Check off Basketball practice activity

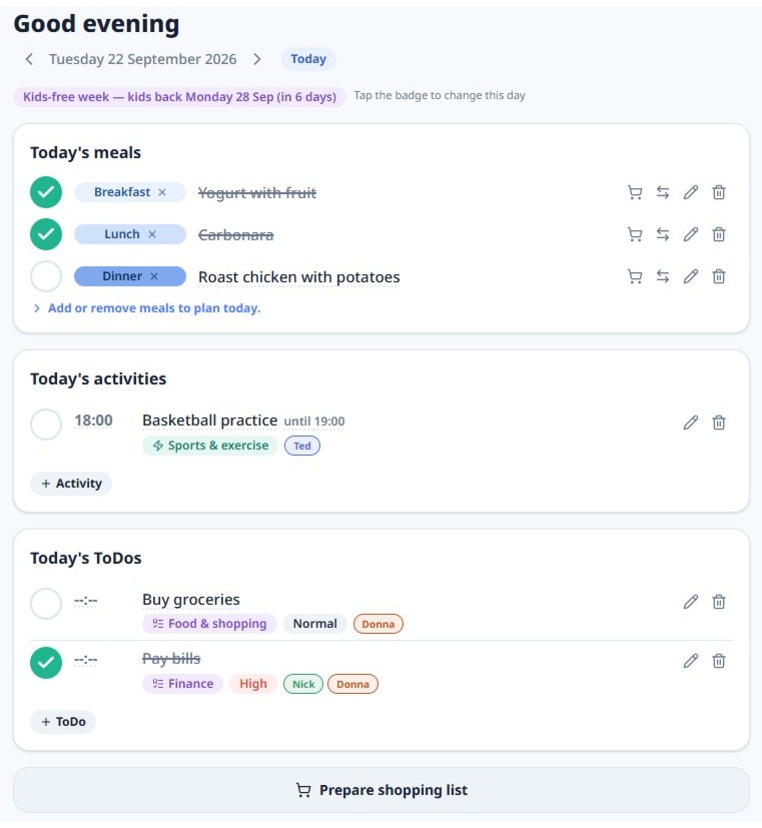[x=46, y=424]
